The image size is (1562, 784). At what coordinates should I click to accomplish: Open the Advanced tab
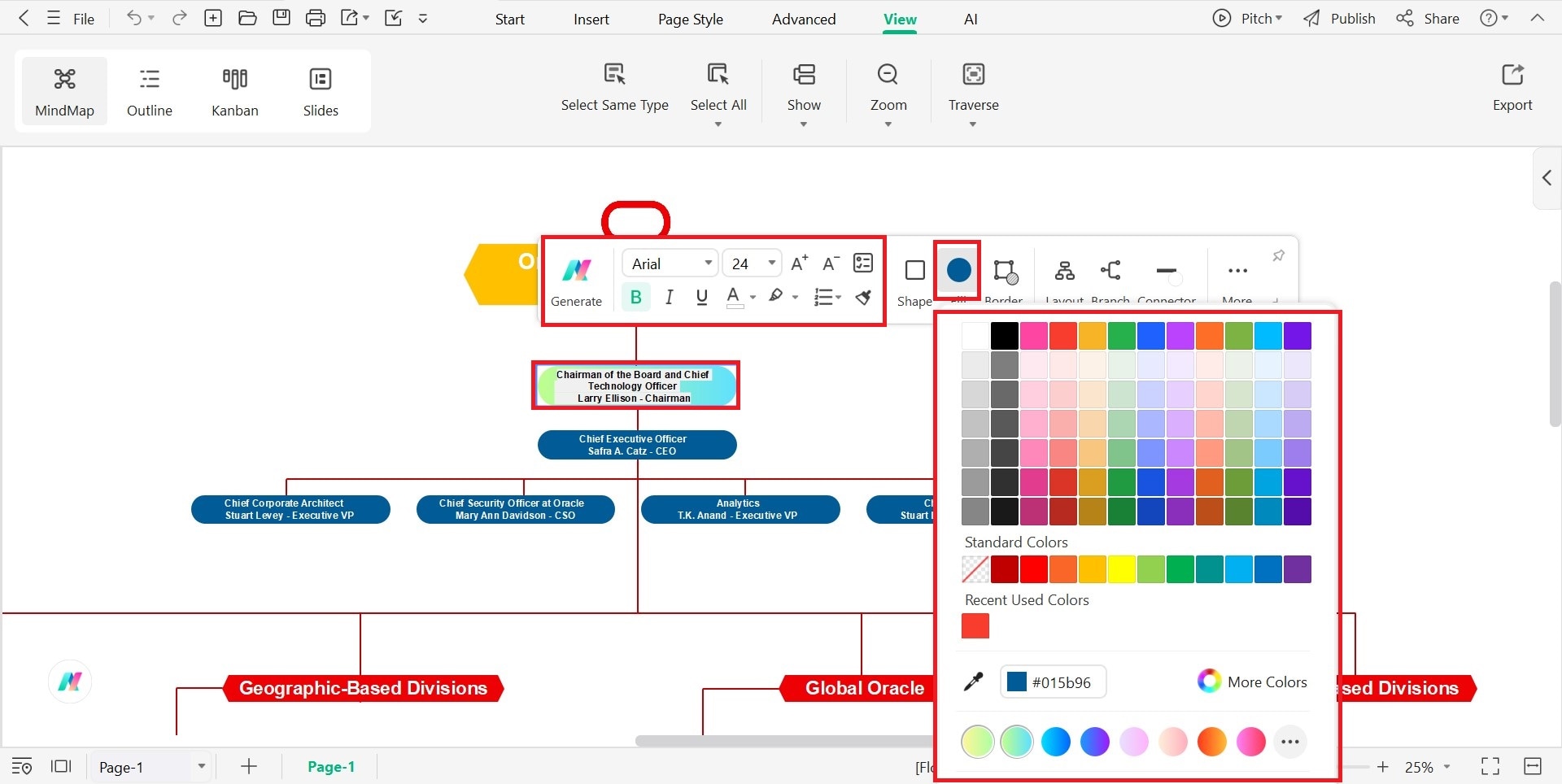pyautogui.click(x=804, y=19)
